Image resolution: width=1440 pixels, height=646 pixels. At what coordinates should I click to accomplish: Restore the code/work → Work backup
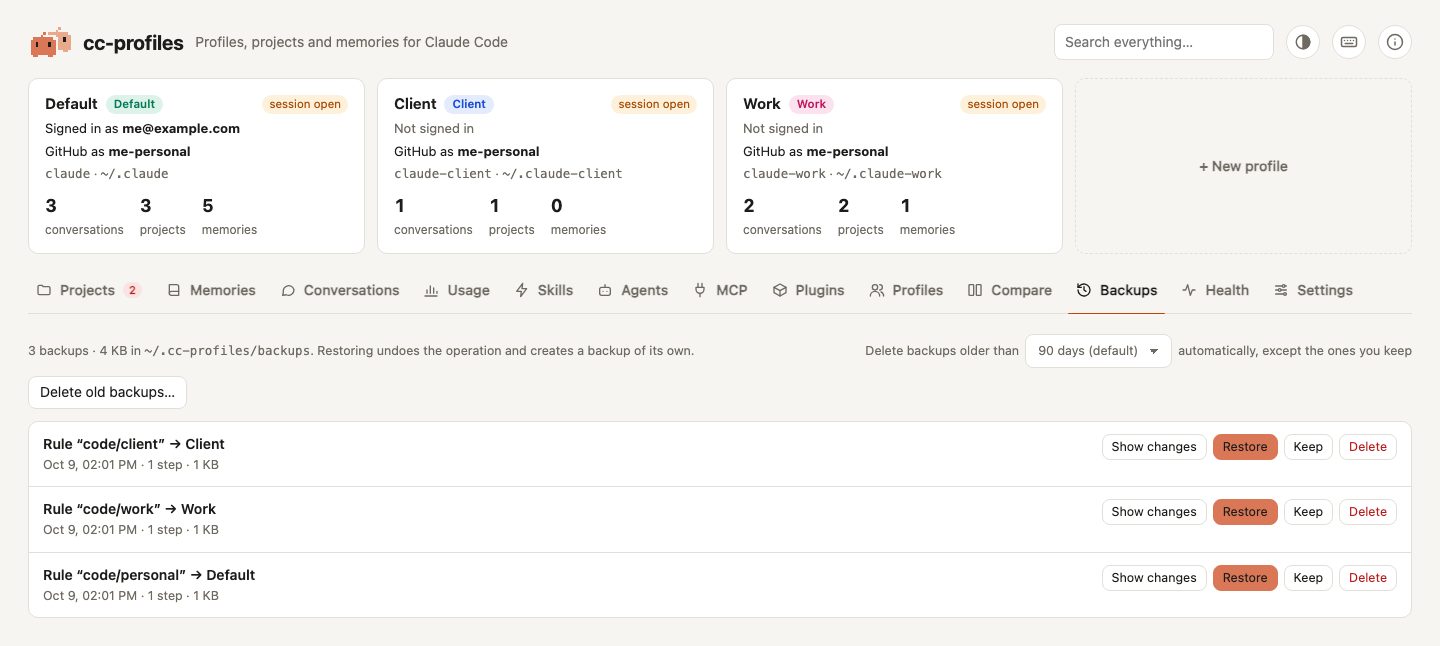pyautogui.click(x=1245, y=512)
